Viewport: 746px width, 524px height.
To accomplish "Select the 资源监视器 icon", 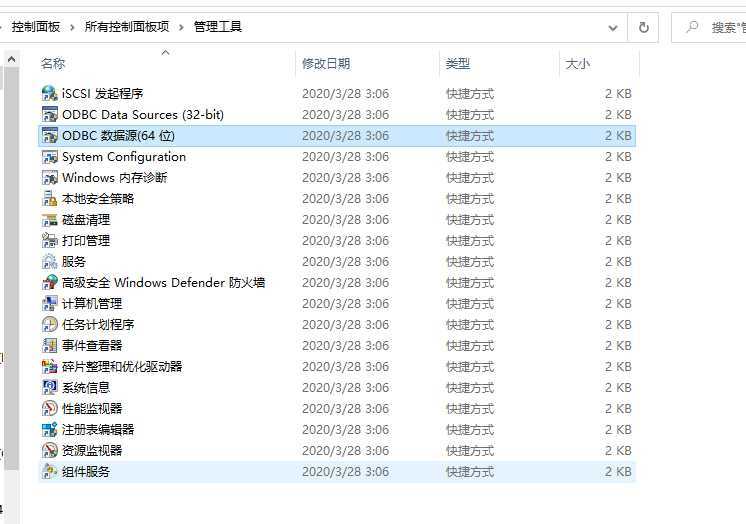I will coord(49,450).
